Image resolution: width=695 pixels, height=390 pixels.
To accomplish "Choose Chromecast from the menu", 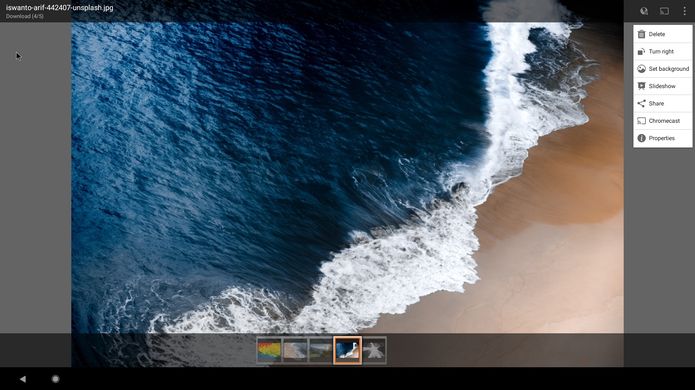I will (x=663, y=121).
